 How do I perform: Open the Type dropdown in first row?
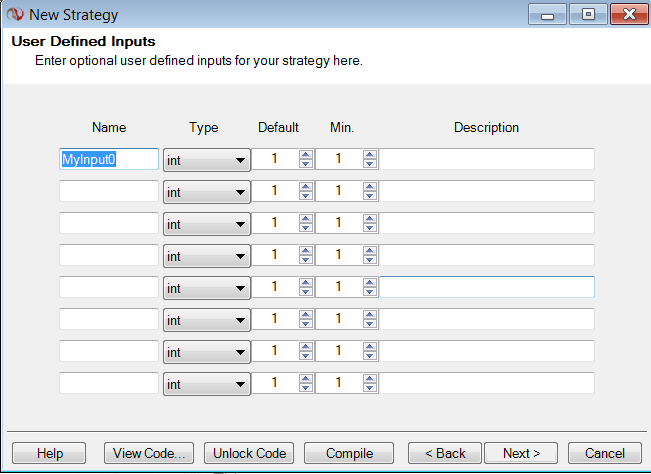pyautogui.click(x=207, y=159)
